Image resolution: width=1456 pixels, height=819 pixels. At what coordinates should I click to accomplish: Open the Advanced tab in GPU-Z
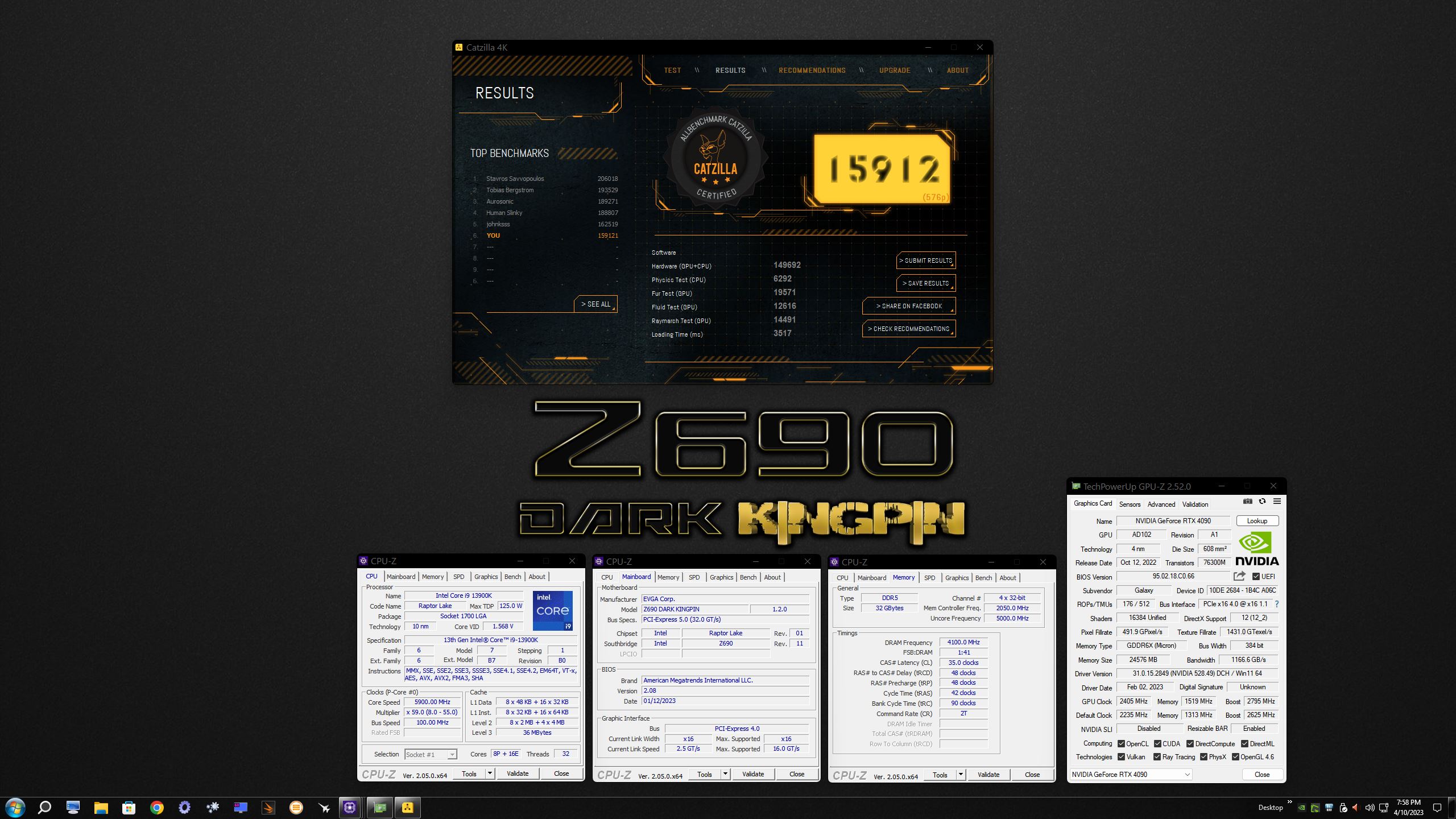pyautogui.click(x=1161, y=504)
